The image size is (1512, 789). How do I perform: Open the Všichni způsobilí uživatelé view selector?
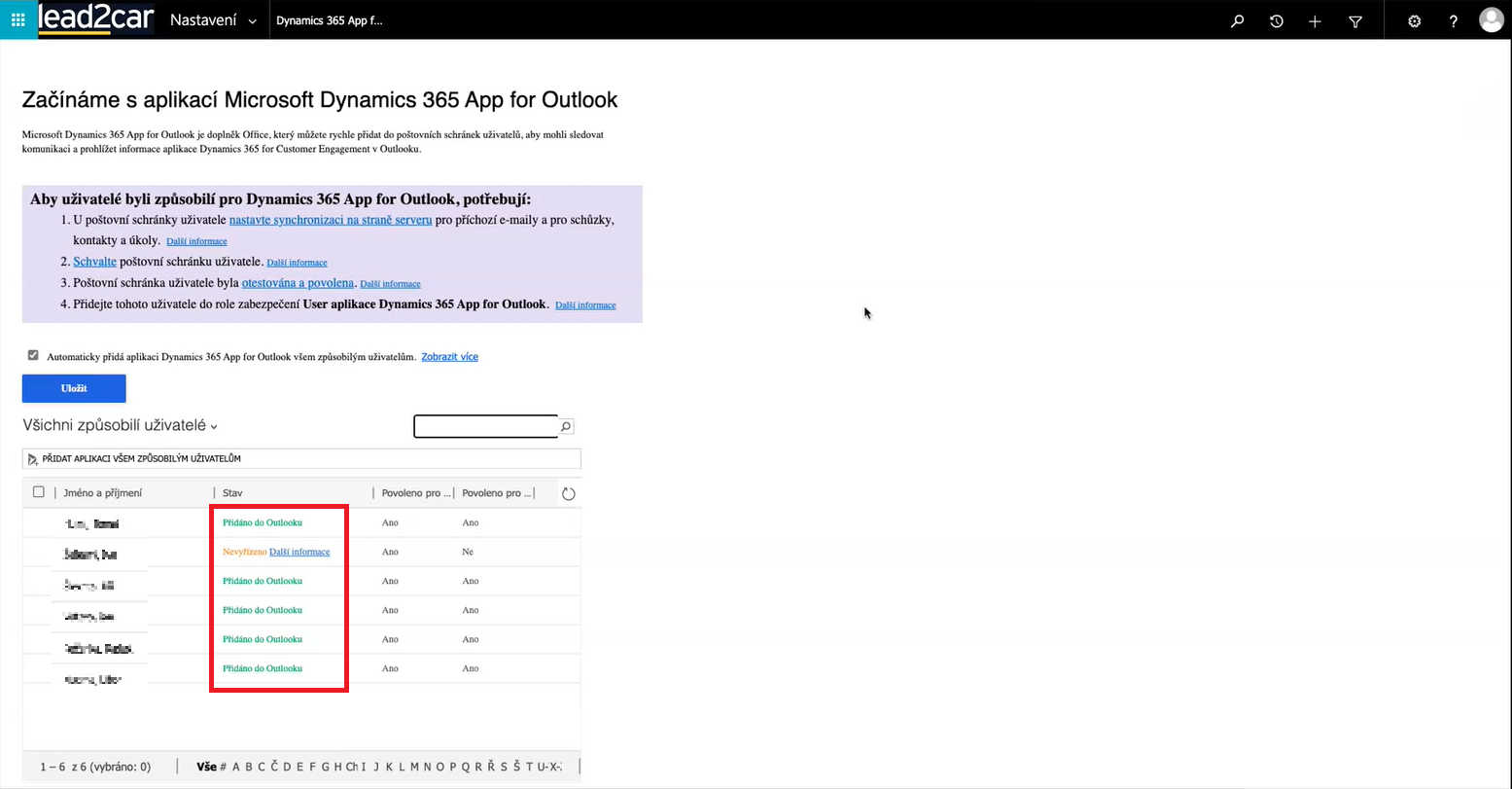pos(120,425)
